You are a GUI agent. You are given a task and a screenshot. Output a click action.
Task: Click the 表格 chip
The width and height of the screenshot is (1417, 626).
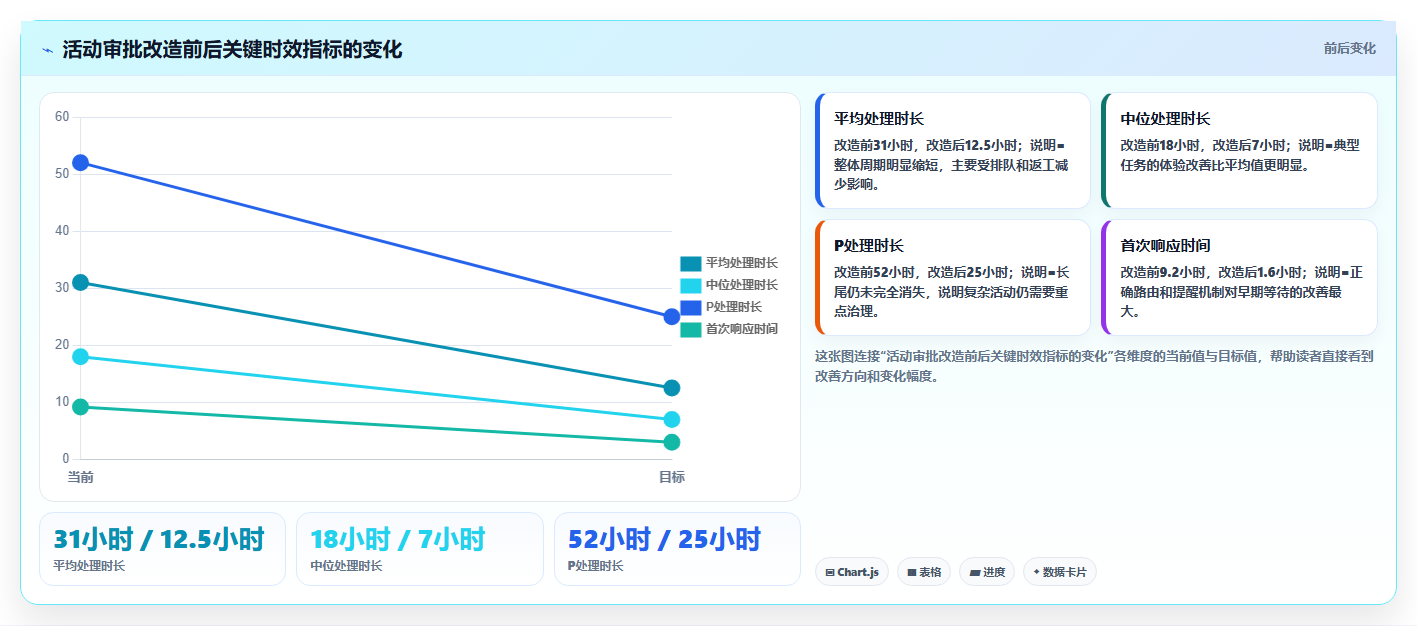tap(924, 572)
